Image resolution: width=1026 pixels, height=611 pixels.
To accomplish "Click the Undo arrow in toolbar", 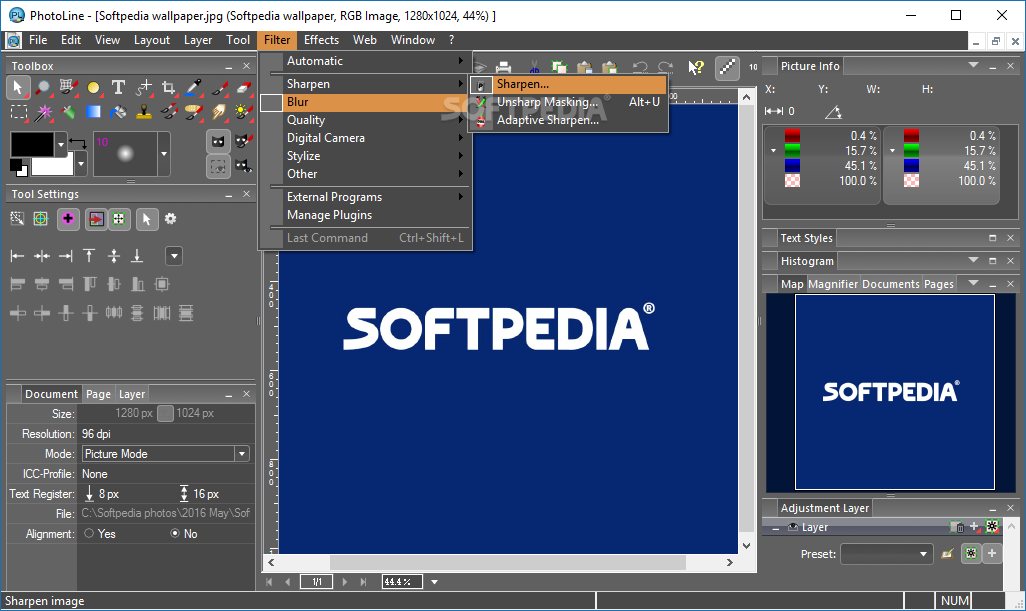I will click(x=640, y=67).
